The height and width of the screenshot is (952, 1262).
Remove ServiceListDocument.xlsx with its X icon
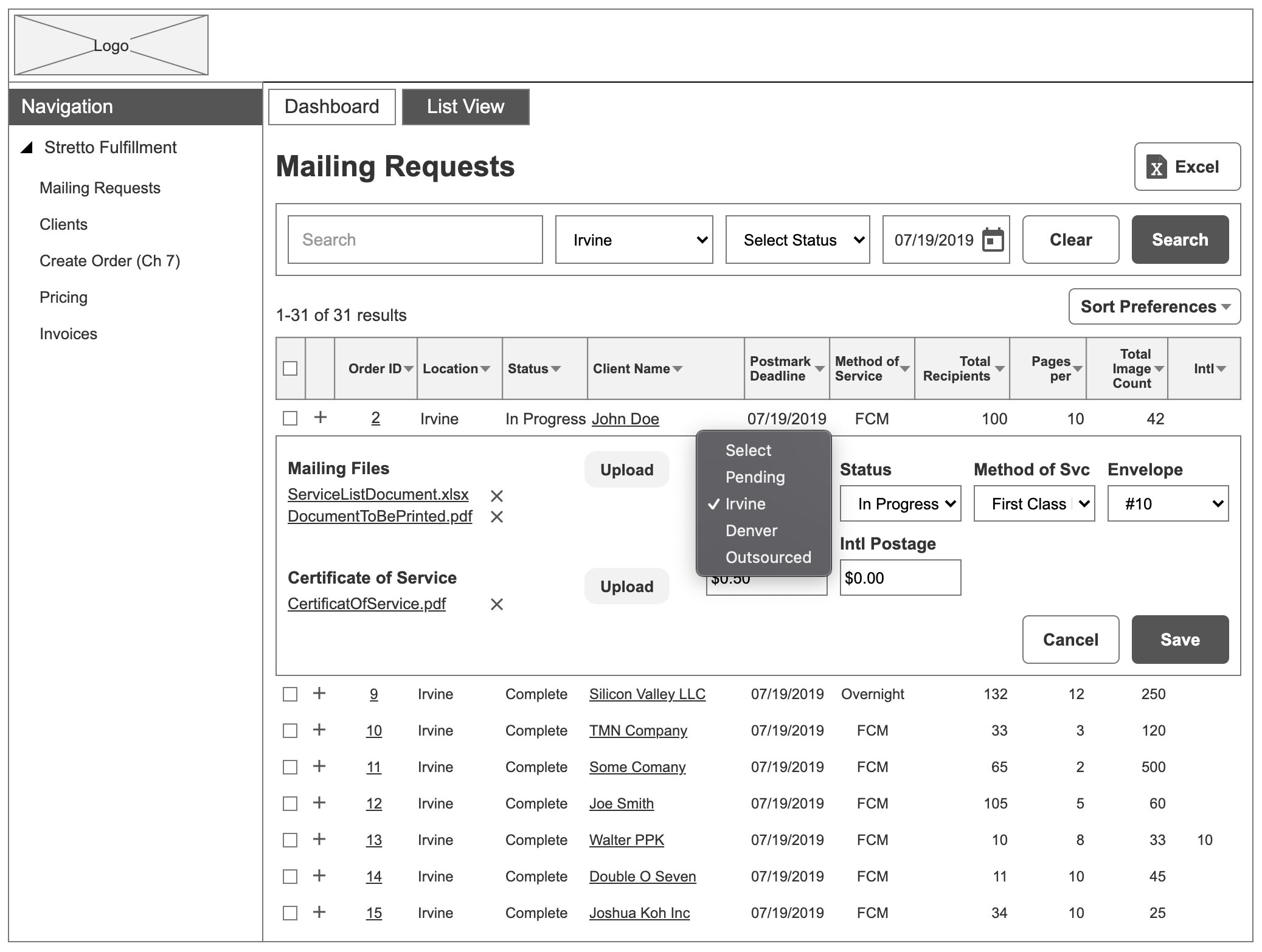pyautogui.click(x=497, y=496)
